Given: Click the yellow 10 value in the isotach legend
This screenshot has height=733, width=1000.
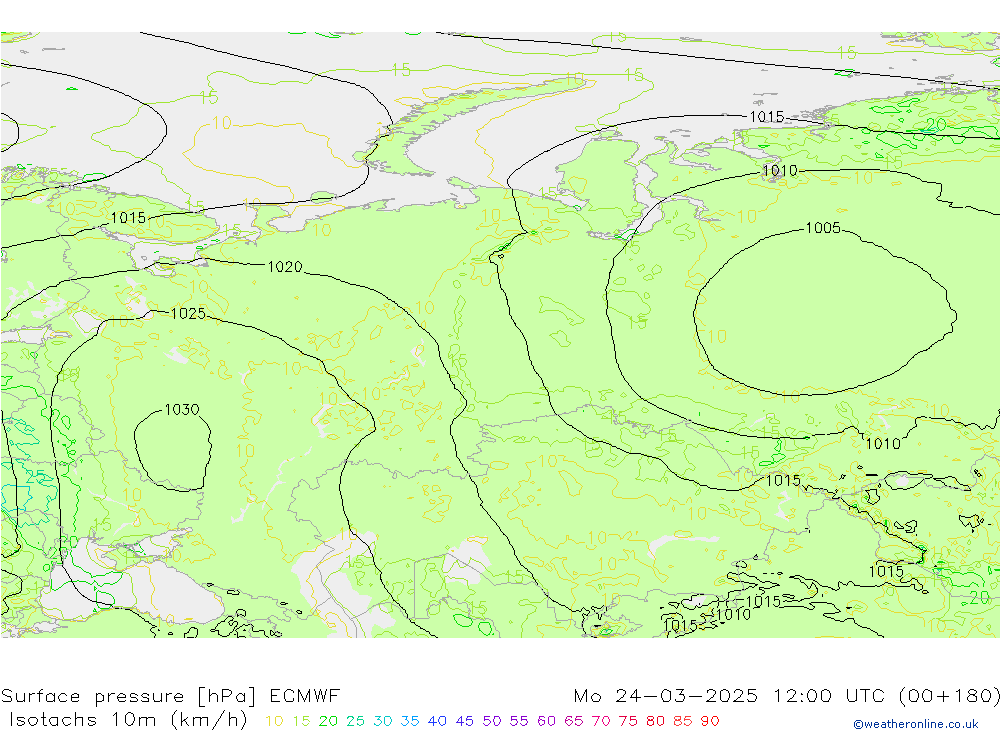Looking at the screenshot, I should [274, 721].
